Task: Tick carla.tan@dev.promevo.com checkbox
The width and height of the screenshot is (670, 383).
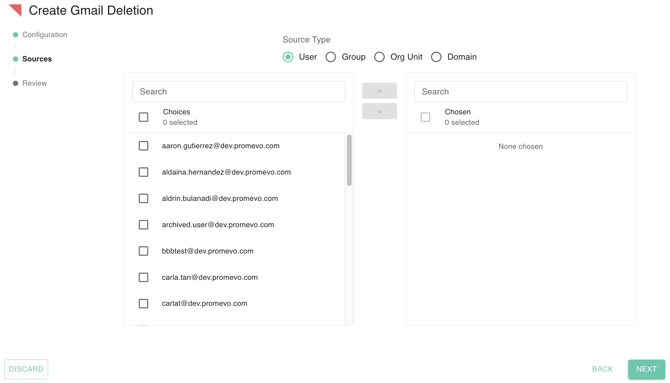Action: [144, 277]
